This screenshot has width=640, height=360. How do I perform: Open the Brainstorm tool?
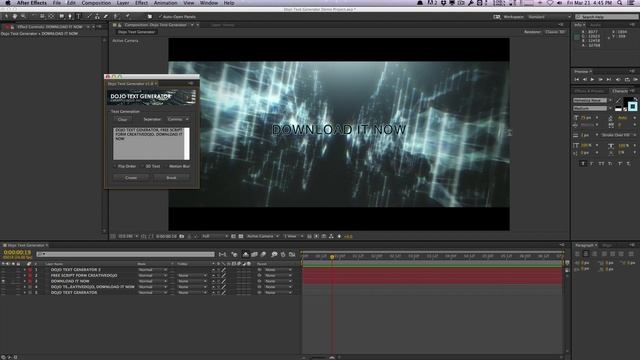pyautogui.click(x=274, y=254)
